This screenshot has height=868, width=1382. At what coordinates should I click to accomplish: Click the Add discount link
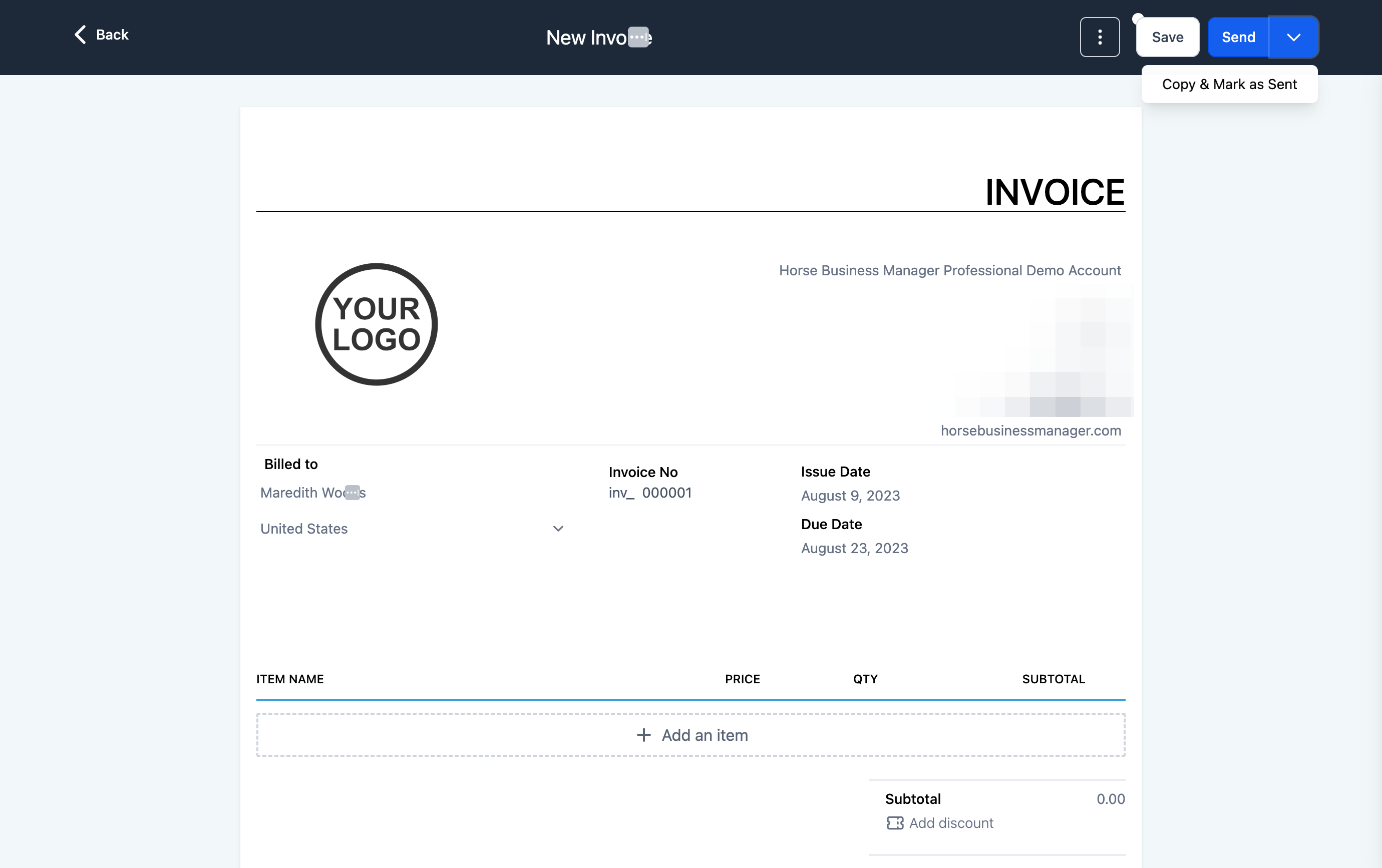[951, 822]
